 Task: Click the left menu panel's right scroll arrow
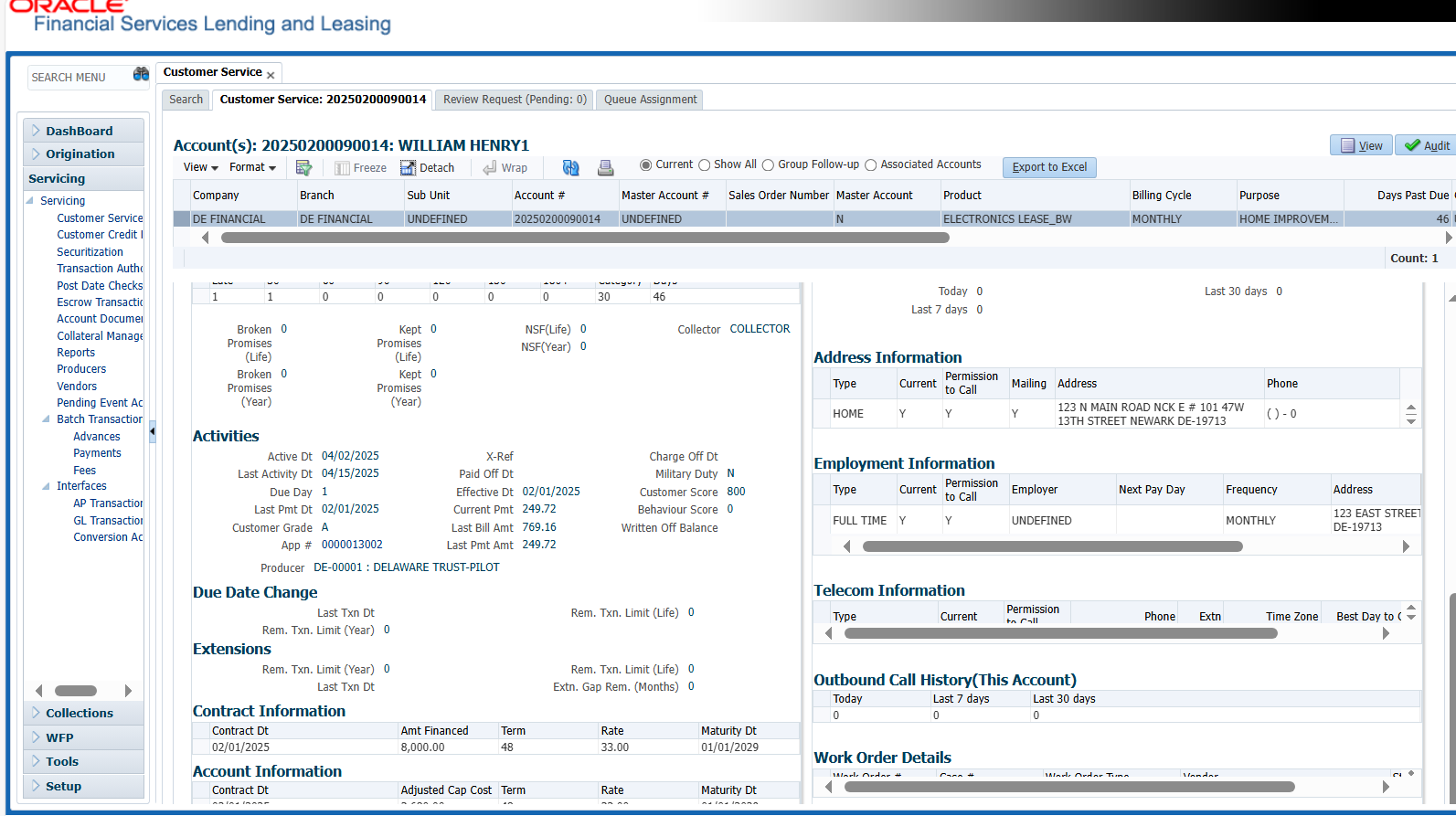(128, 691)
